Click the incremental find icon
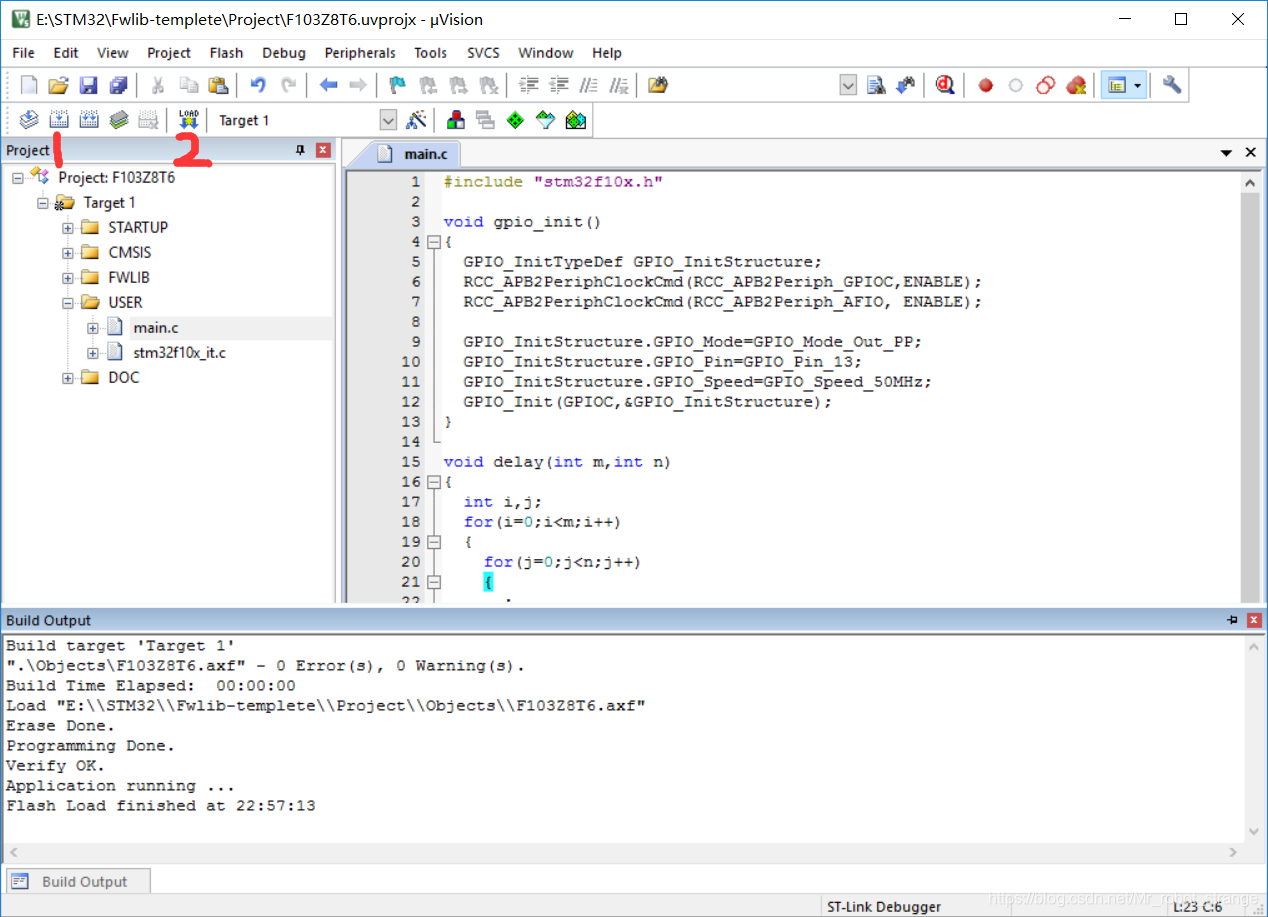This screenshot has width=1268, height=917. pyautogui.click(x=906, y=86)
